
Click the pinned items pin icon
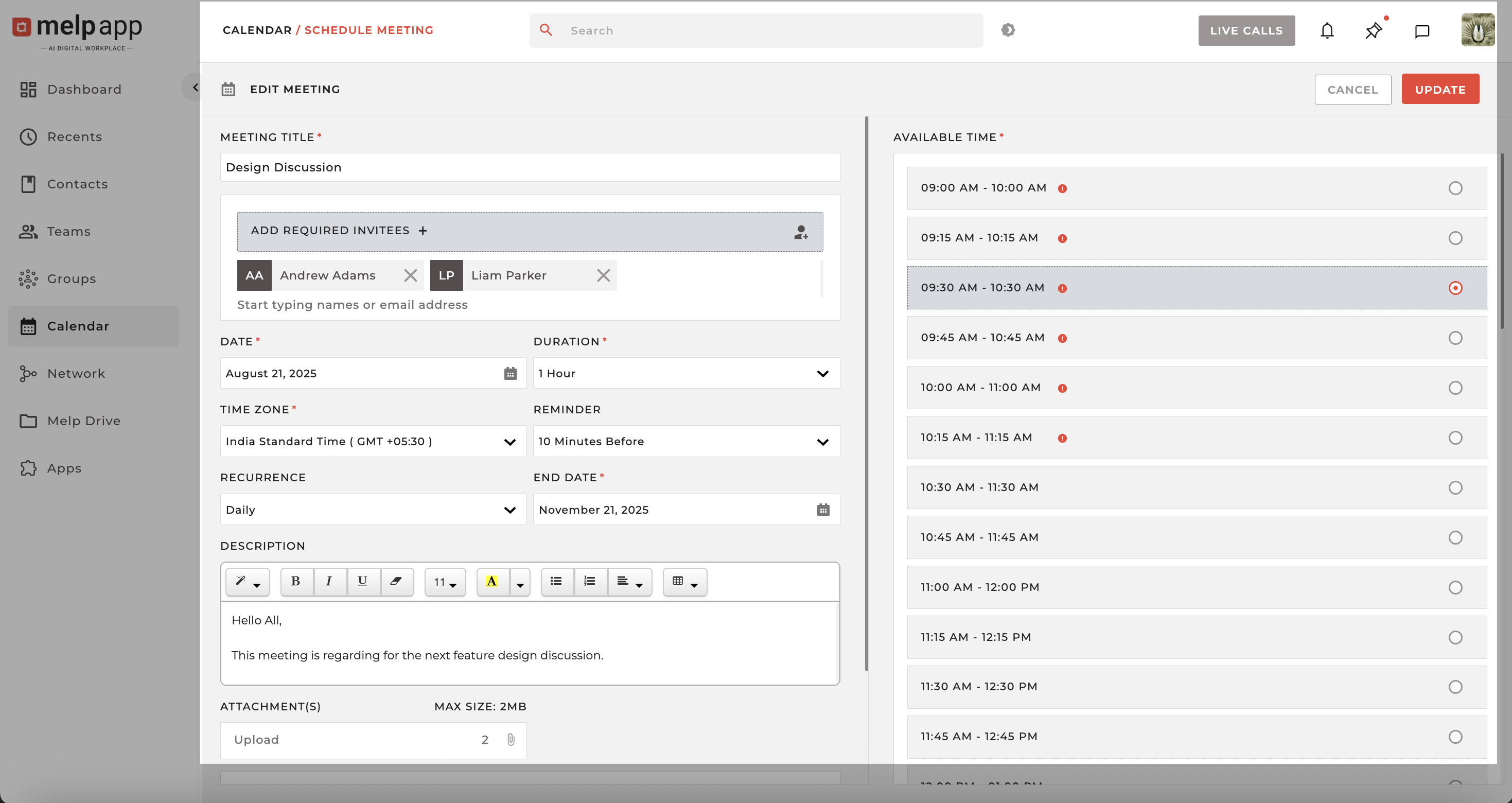click(1374, 30)
